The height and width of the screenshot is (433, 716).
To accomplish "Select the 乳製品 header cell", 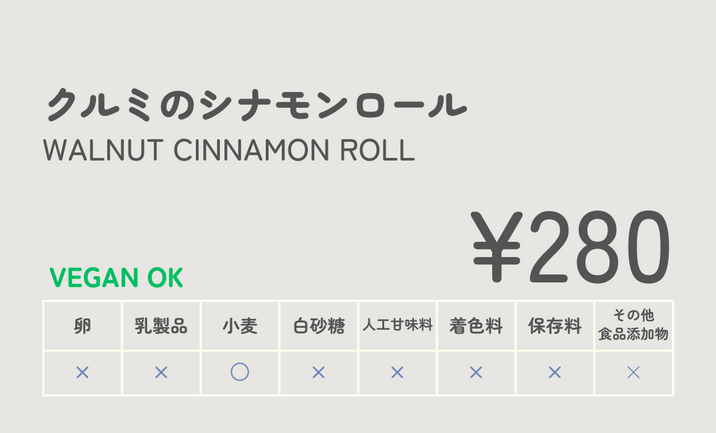I will [161, 326].
